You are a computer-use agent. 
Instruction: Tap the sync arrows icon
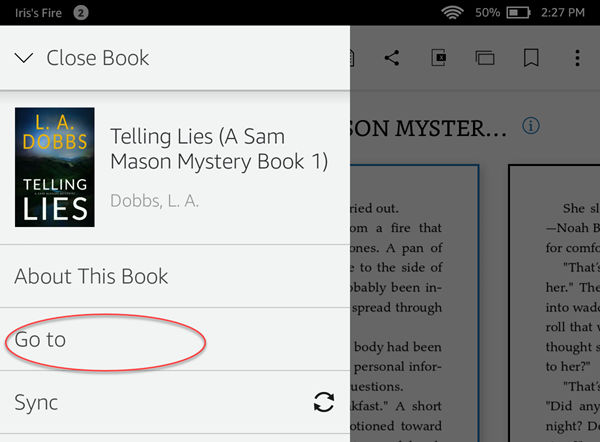pyautogui.click(x=323, y=402)
